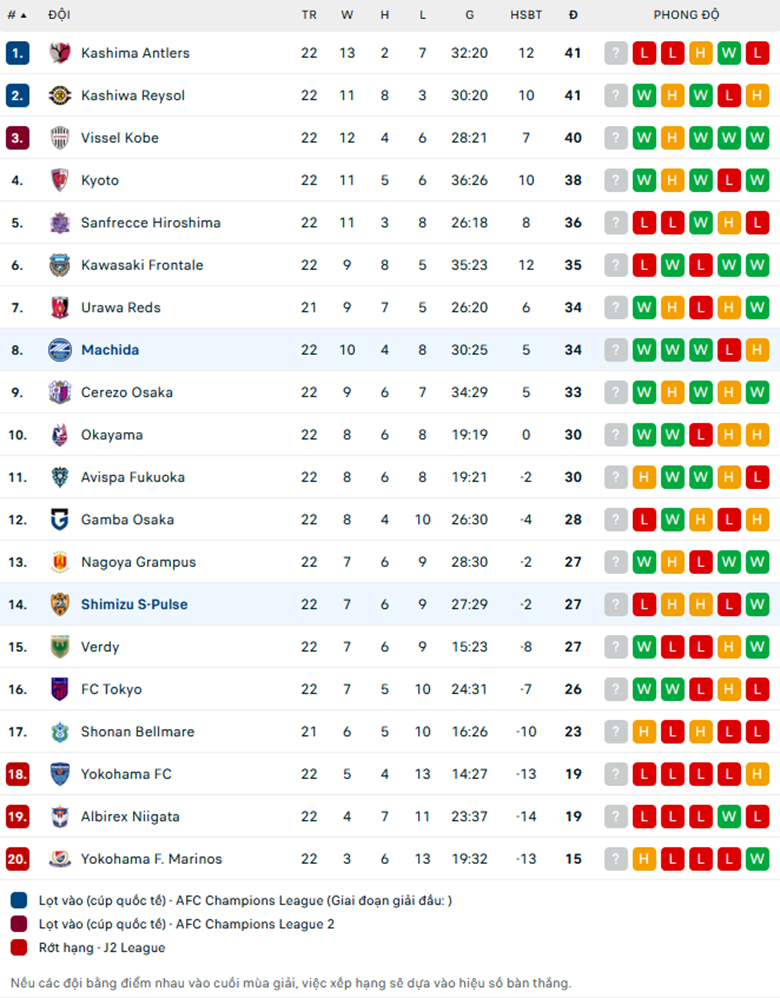Sort table by the # rank column

pyautogui.click(x=17, y=15)
